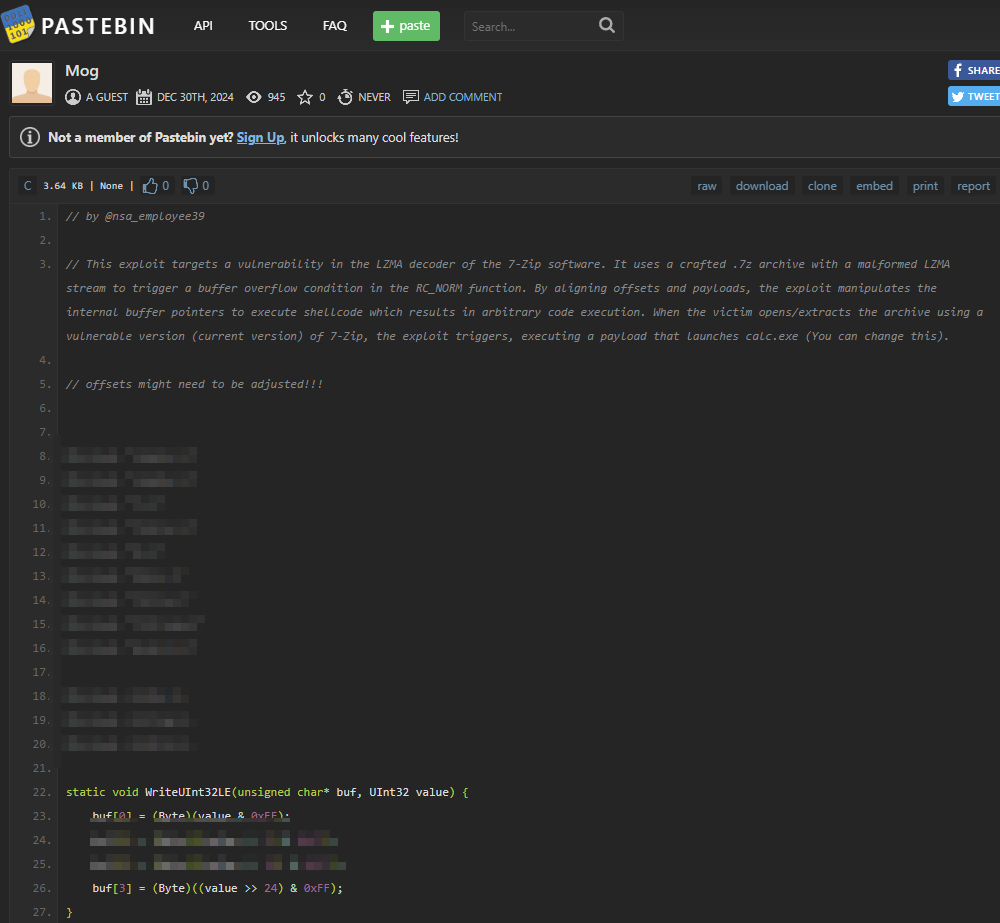Click the NEVER expiration text

coord(374,97)
